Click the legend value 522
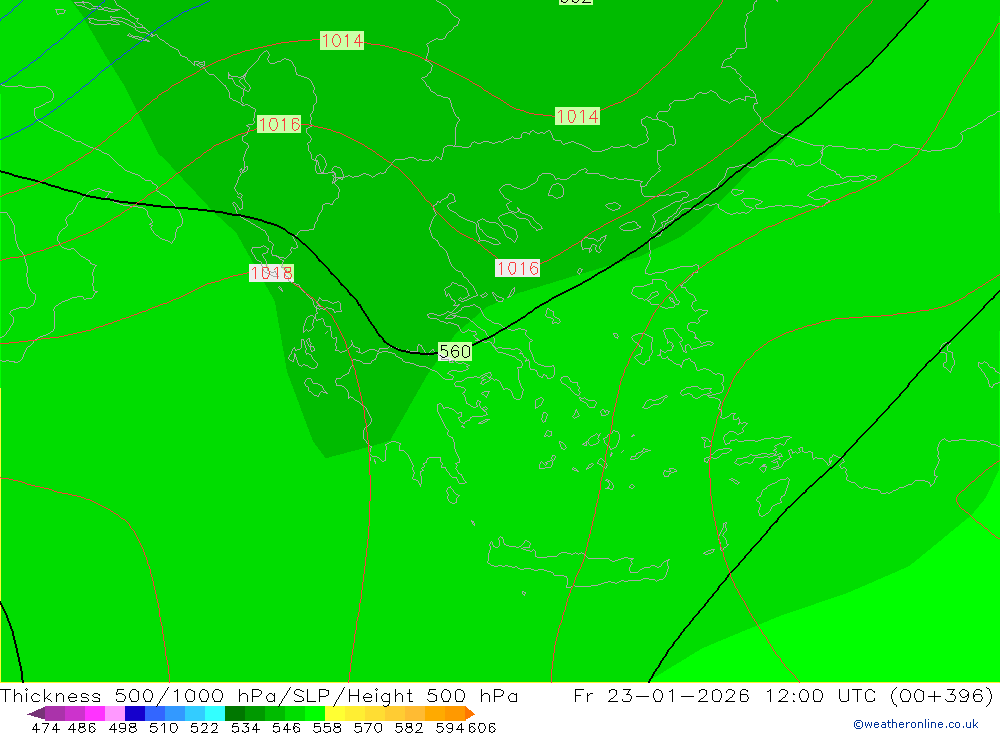 (x=205, y=728)
